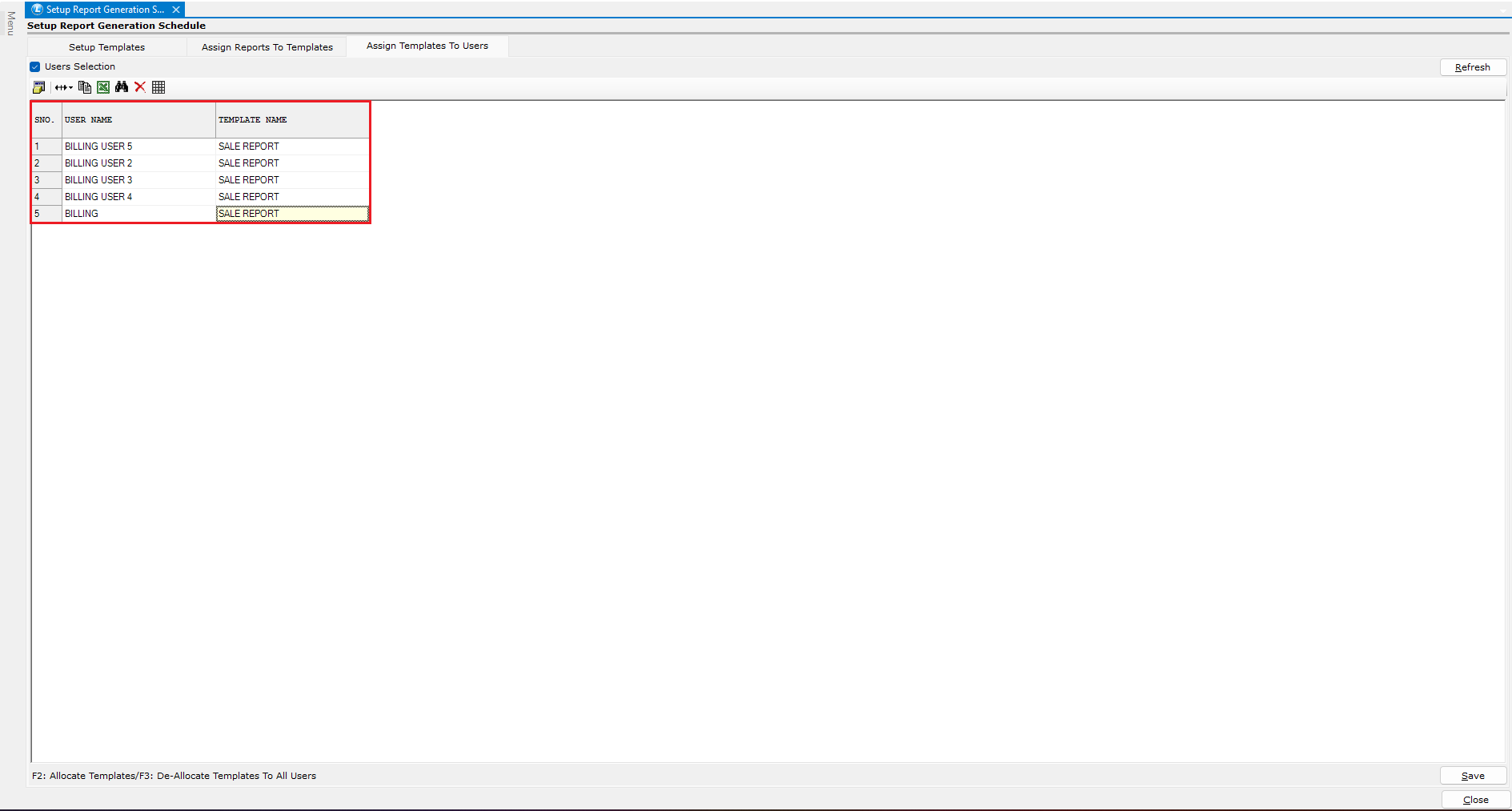1512x811 pixels.
Task: Click the red X delete icon
Action: point(140,87)
